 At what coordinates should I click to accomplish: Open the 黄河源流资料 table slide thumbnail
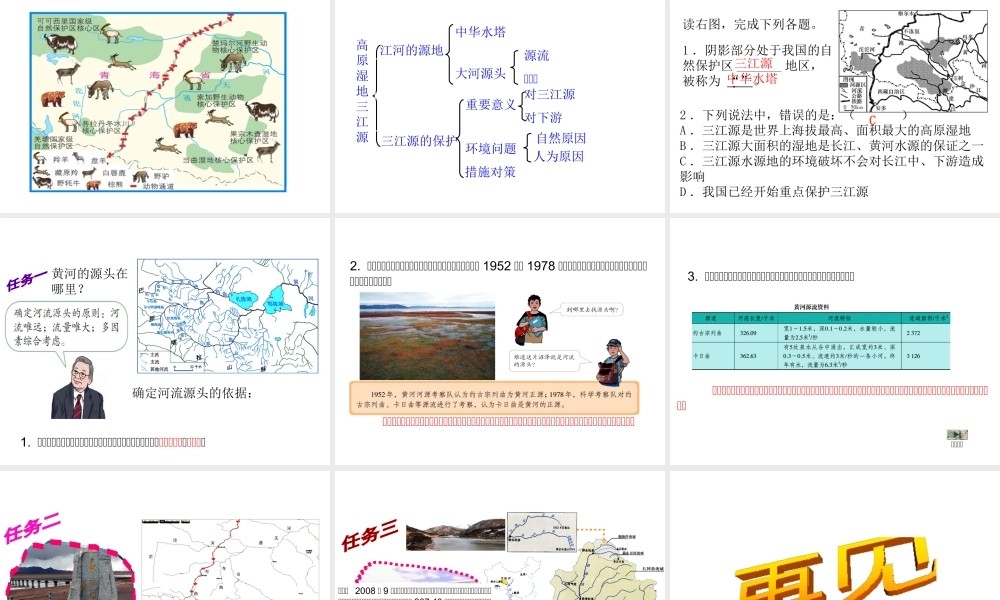835,341
